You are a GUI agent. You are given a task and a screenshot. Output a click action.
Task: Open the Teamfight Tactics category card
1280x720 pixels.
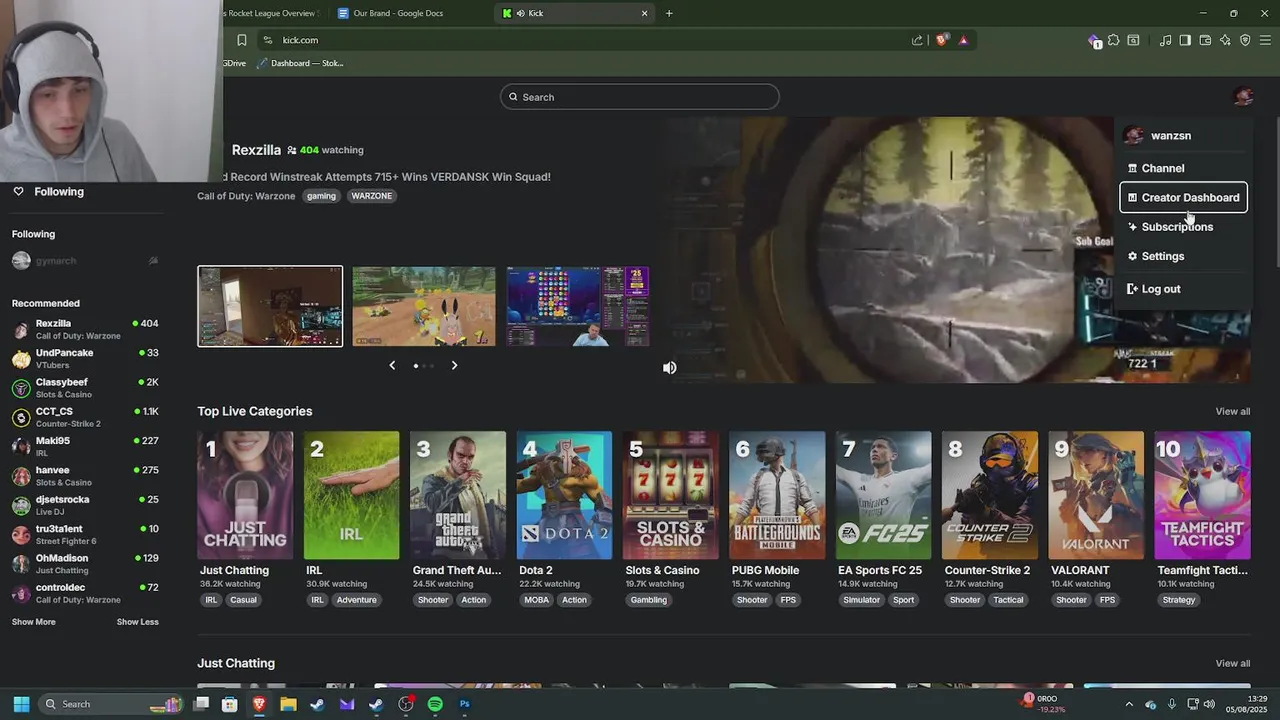tap(1202, 495)
